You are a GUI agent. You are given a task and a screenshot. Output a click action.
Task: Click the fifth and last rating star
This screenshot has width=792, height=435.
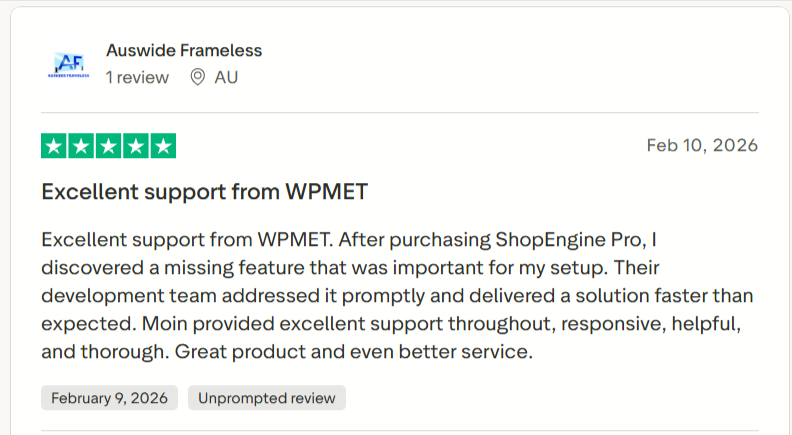162,146
